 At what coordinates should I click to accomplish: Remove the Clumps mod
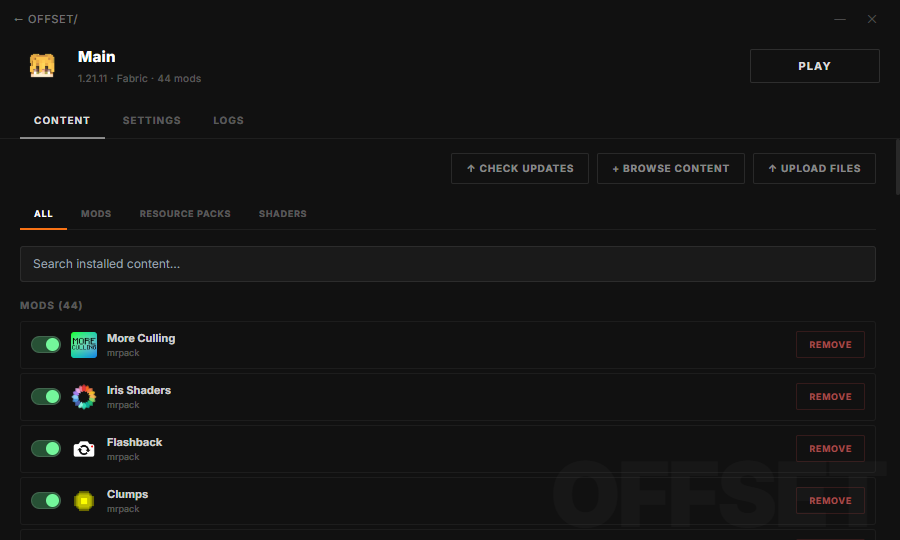(830, 500)
